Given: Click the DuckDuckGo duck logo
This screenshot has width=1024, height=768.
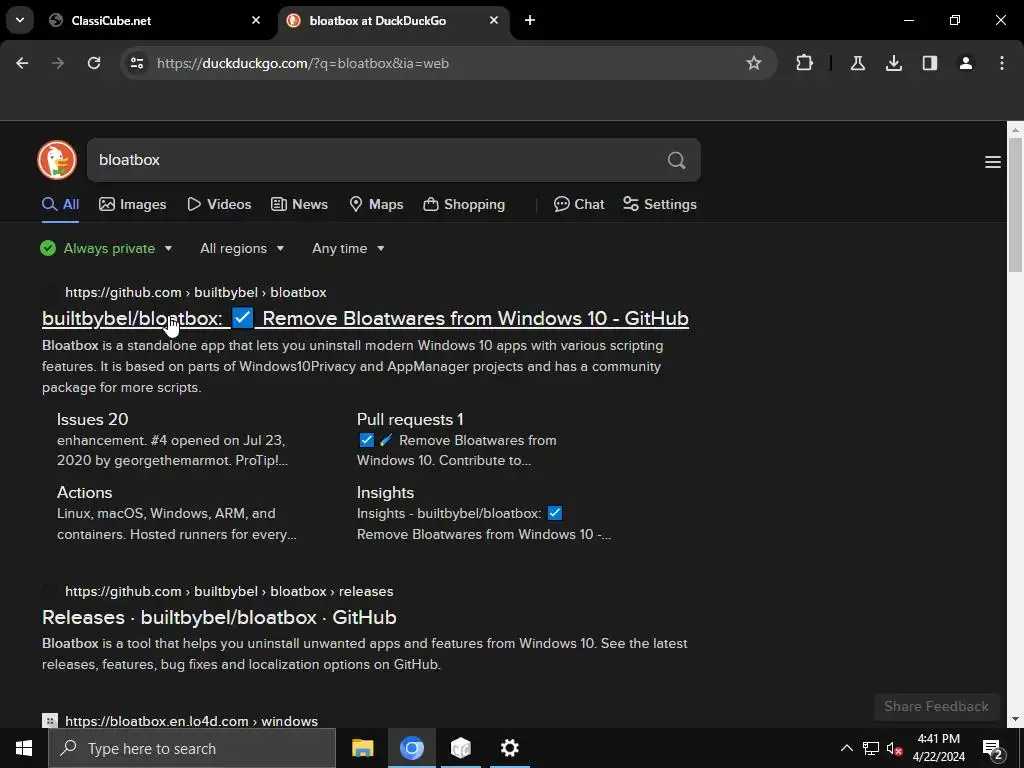Looking at the screenshot, I should click(x=57, y=160).
